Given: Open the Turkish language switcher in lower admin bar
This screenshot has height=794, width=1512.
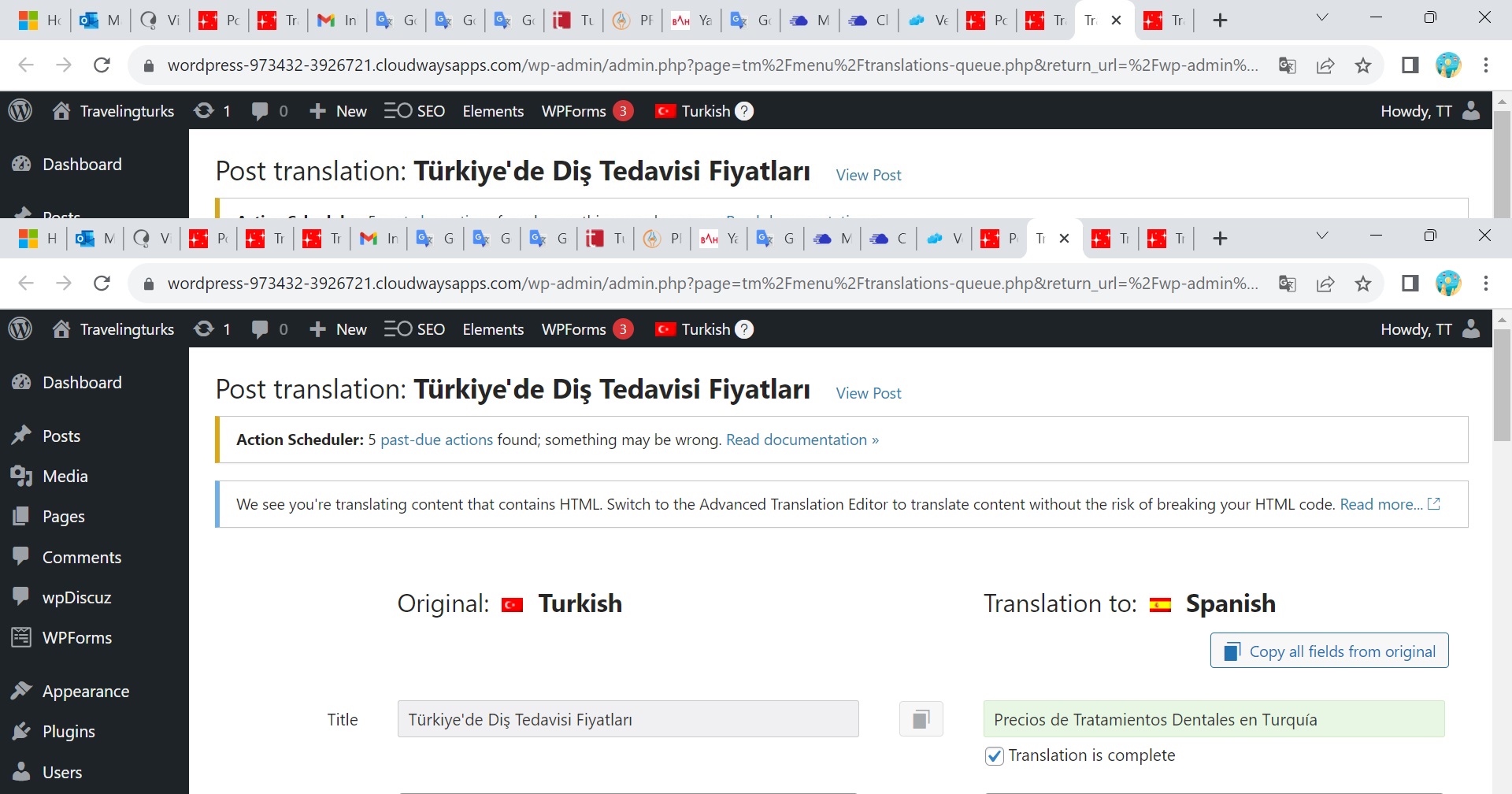Looking at the screenshot, I should (x=693, y=329).
